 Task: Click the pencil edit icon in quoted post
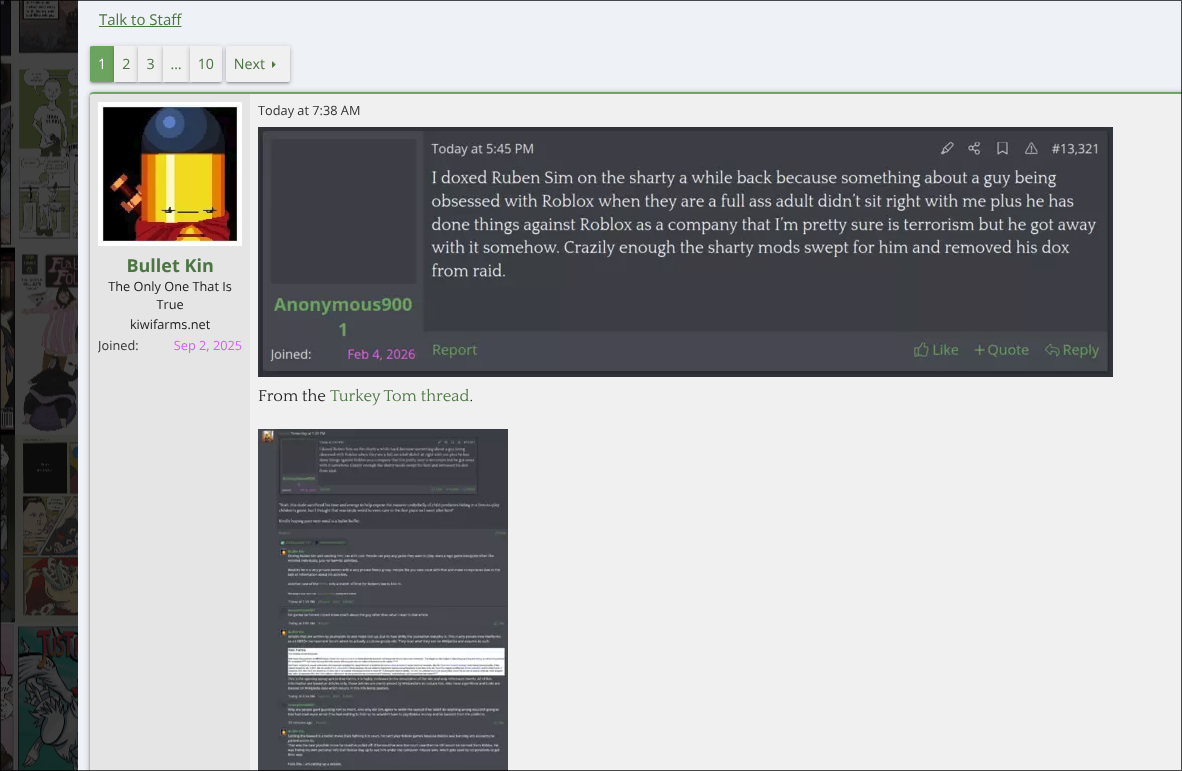947,148
